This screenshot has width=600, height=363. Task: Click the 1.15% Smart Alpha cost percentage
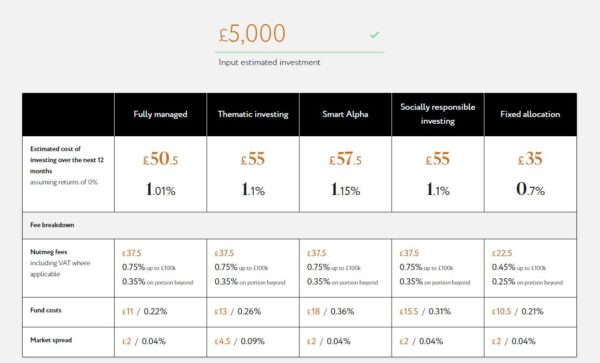[345, 190]
